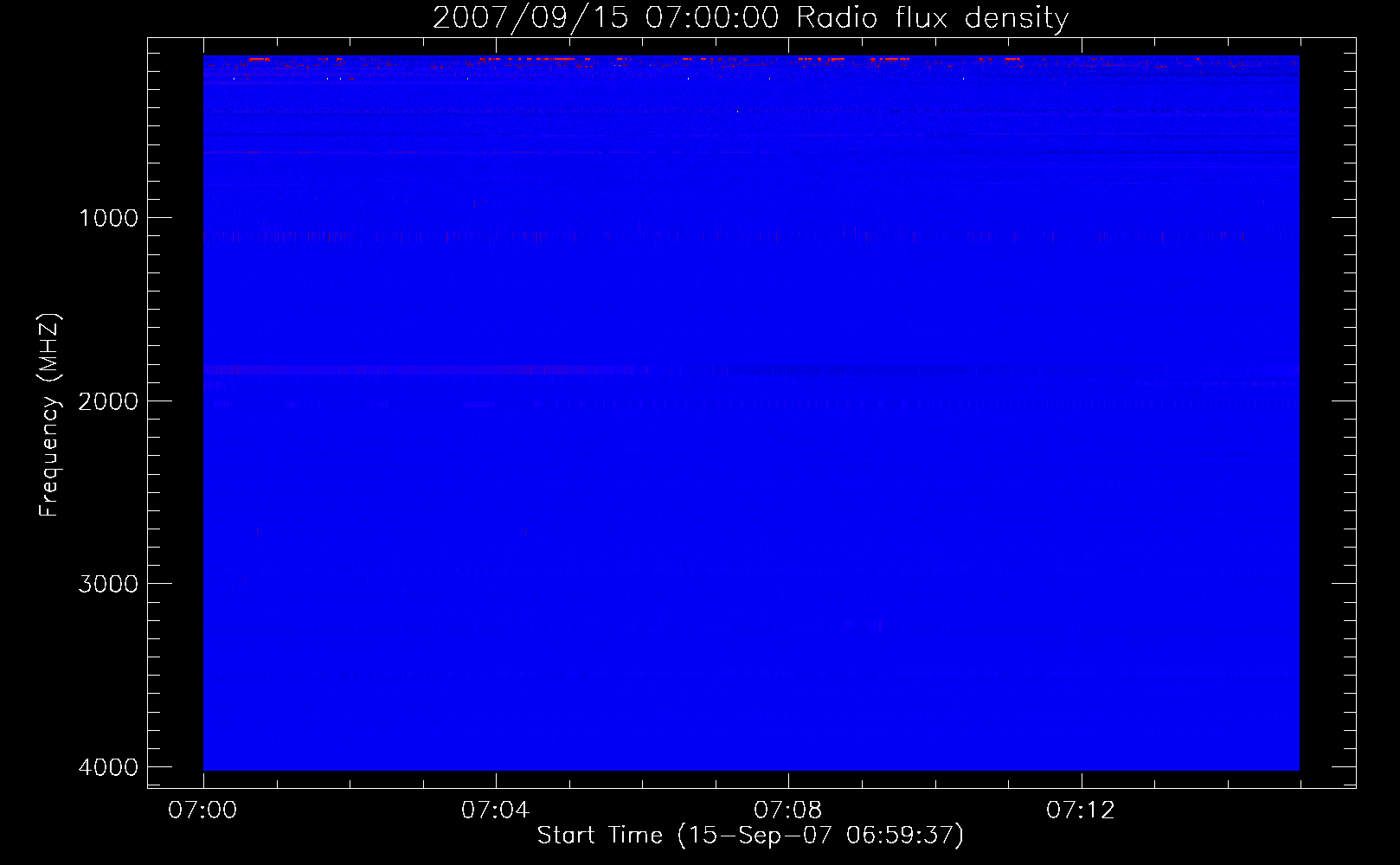The image size is (1400, 865).
Task: Click the 3000 frequency tick label
Action: pyautogui.click(x=108, y=584)
